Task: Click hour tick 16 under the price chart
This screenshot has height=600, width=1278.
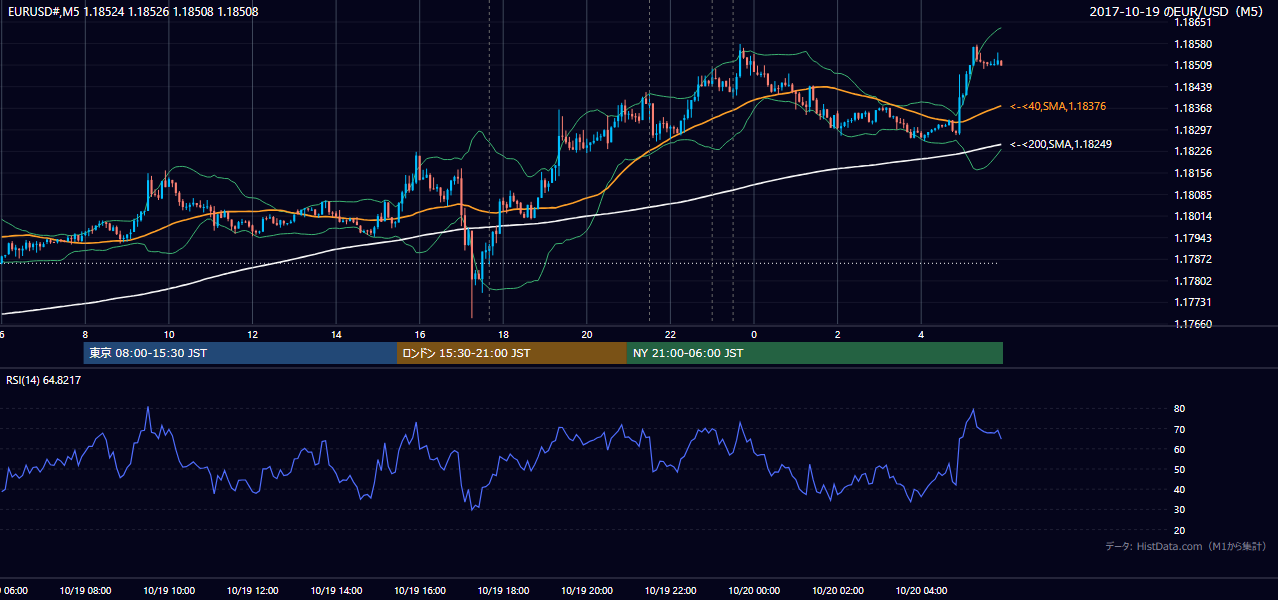Action: (x=420, y=335)
